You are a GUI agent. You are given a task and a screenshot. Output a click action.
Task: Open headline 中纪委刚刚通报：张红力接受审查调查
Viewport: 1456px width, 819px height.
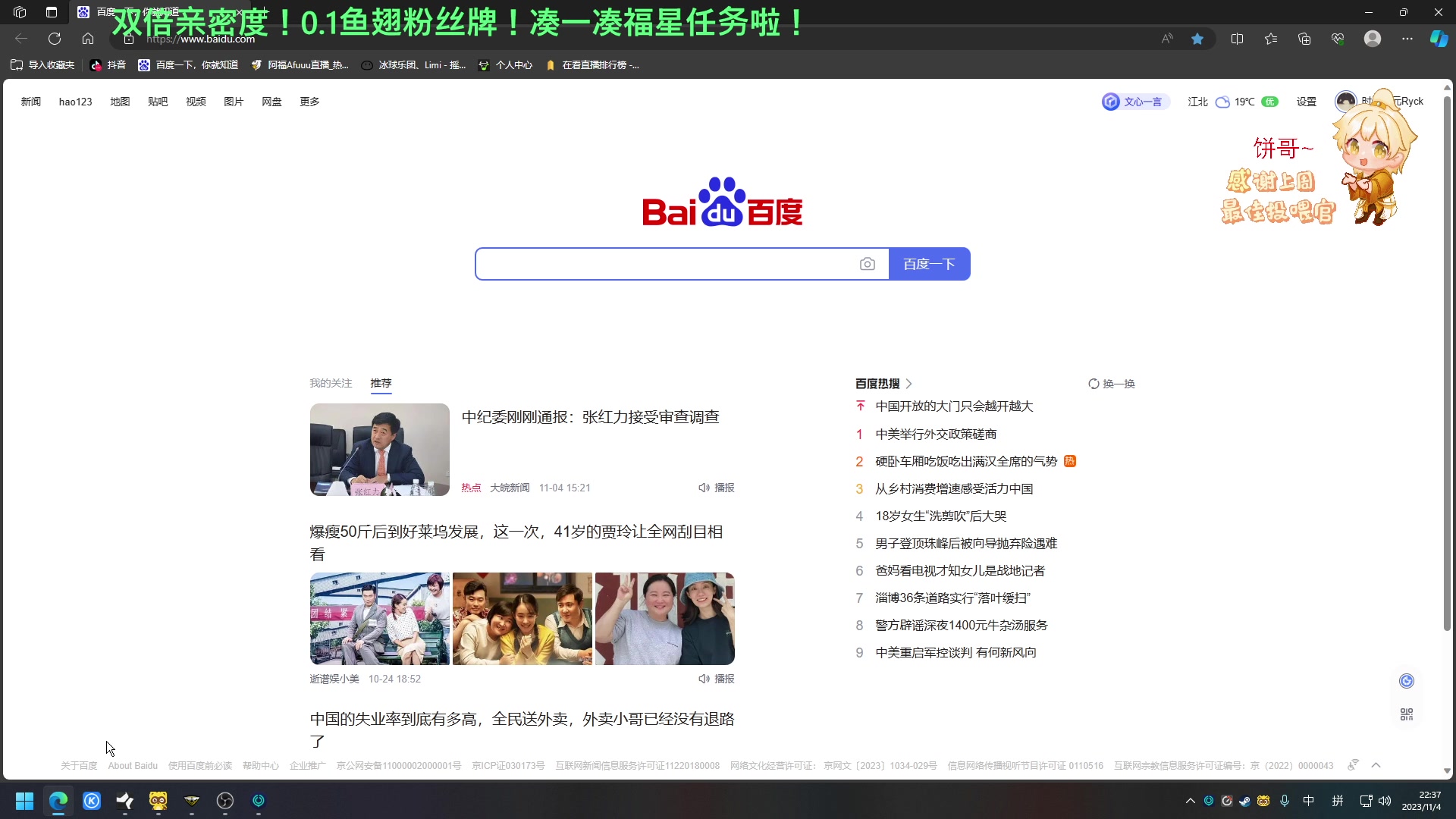(590, 417)
